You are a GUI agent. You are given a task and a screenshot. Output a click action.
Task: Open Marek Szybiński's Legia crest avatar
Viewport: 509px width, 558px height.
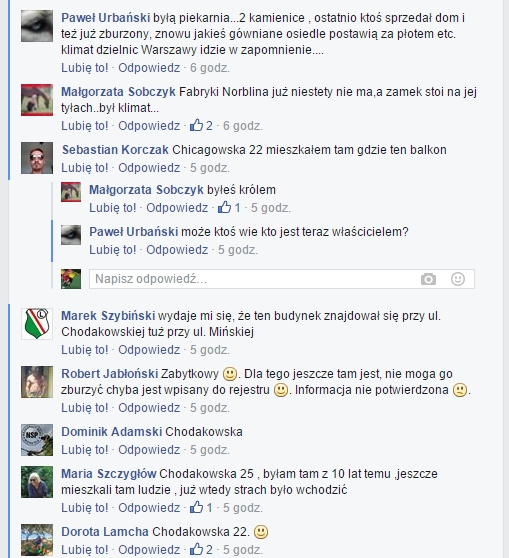[37, 324]
